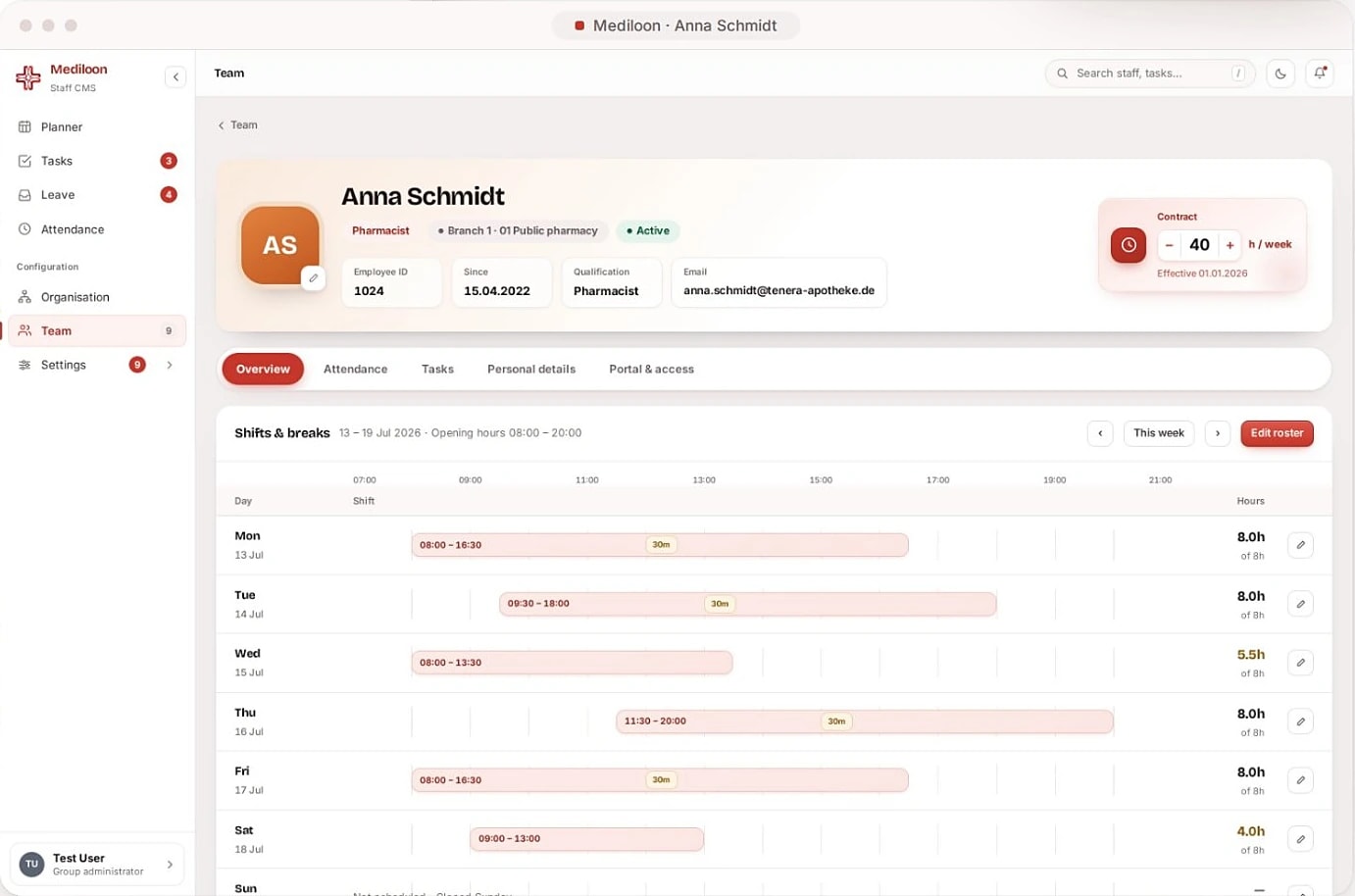Go back via the Team breadcrumb
This screenshot has width=1355, height=896.
click(x=238, y=125)
